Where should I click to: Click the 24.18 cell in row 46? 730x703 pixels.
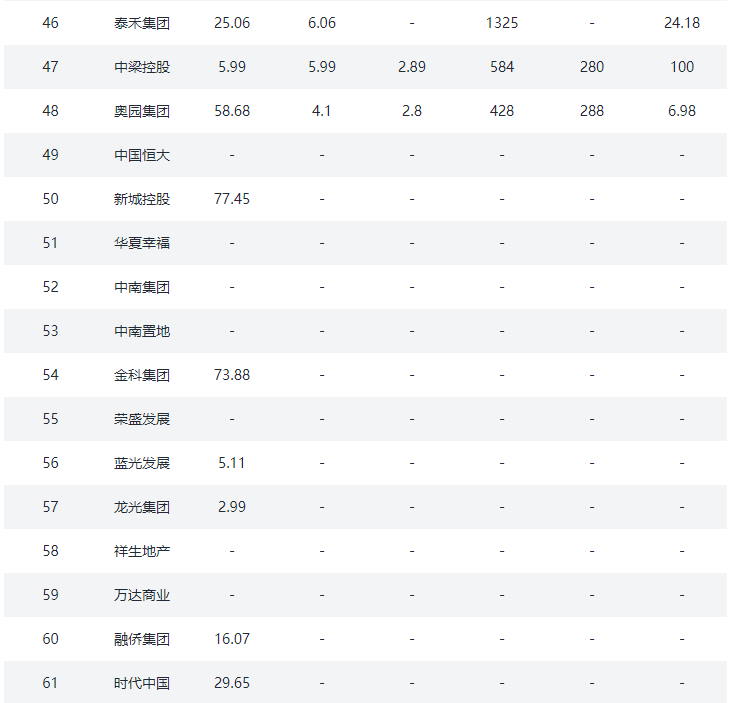click(x=682, y=23)
